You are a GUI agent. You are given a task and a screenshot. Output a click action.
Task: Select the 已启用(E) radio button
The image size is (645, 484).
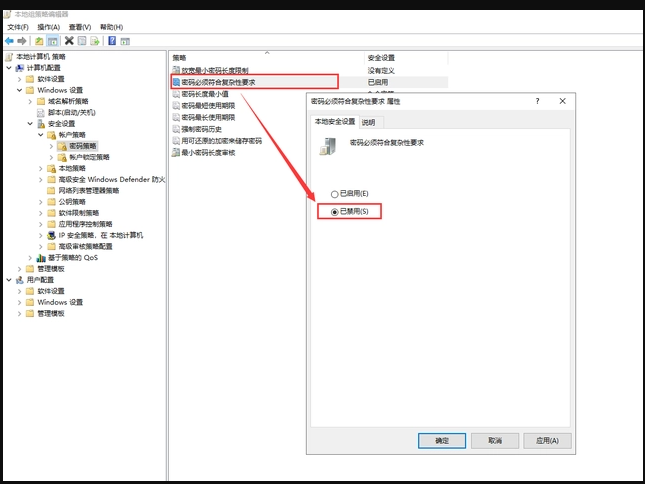334,193
